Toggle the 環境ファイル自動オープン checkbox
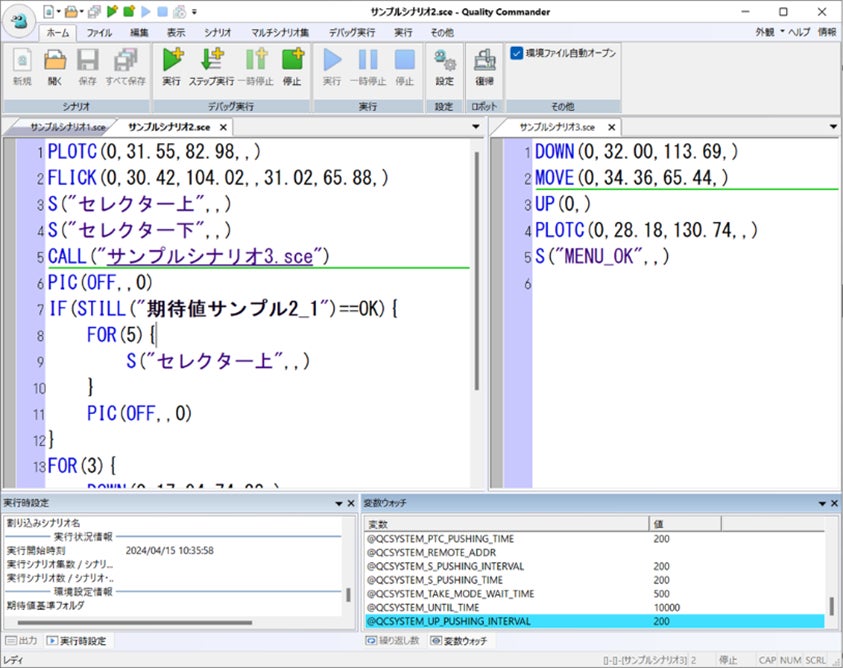843x668 pixels. point(516,53)
